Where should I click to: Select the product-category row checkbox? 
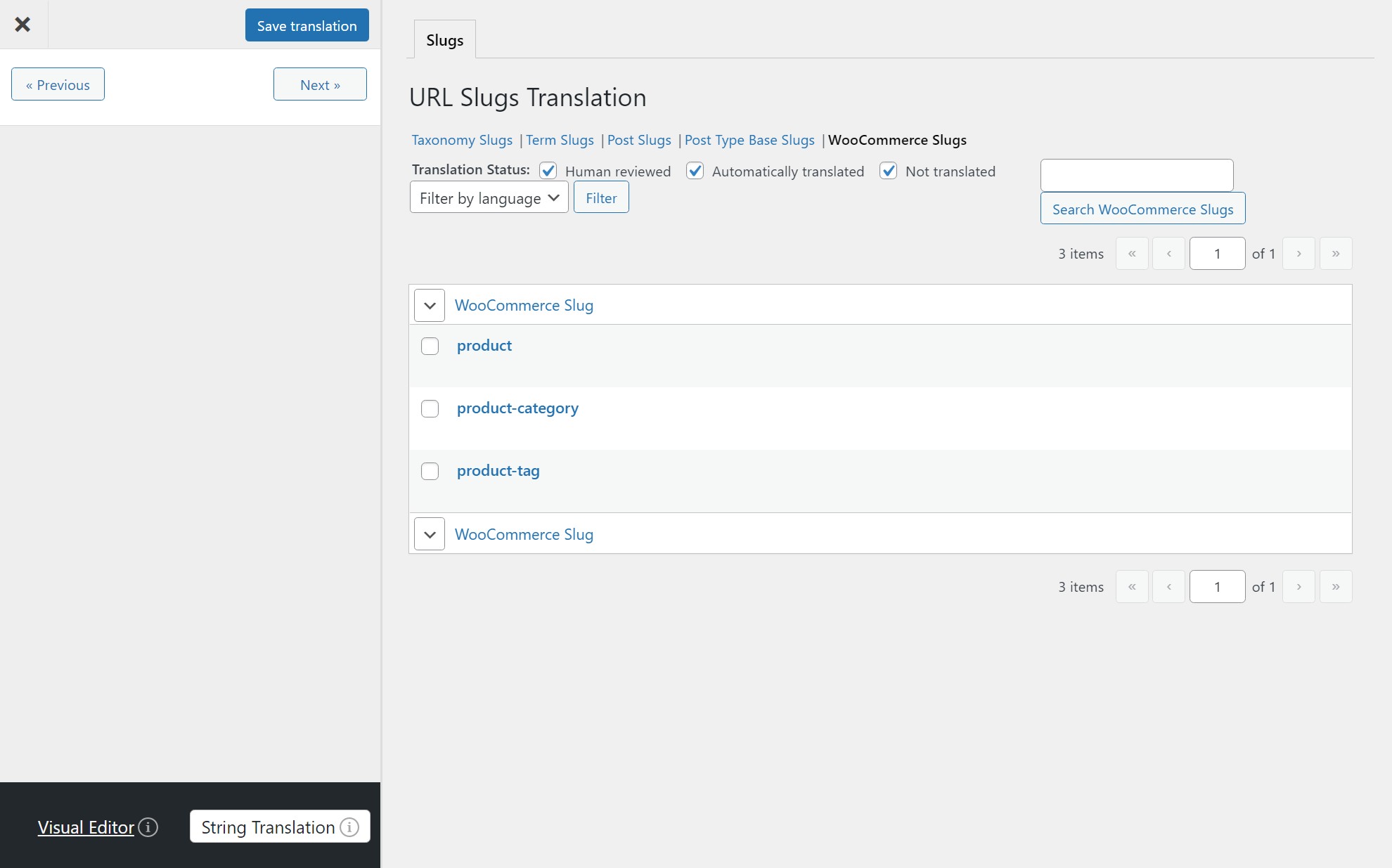430,408
